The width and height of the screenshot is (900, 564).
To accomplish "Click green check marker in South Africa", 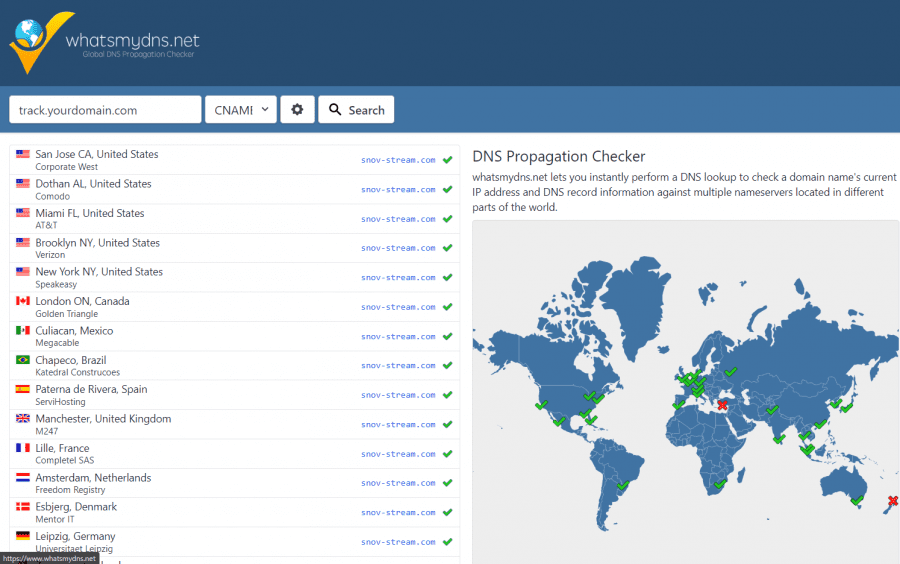I will 720,484.
